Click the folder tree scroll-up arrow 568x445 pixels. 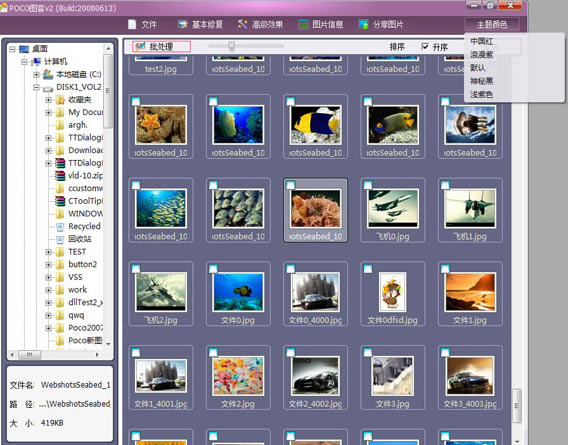(108, 48)
